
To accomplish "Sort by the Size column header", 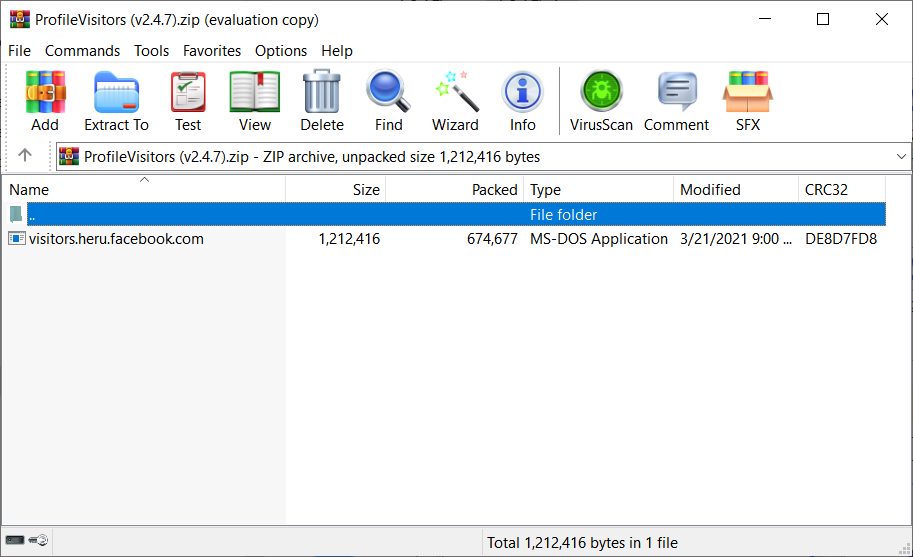I will (x=335, y=189).
